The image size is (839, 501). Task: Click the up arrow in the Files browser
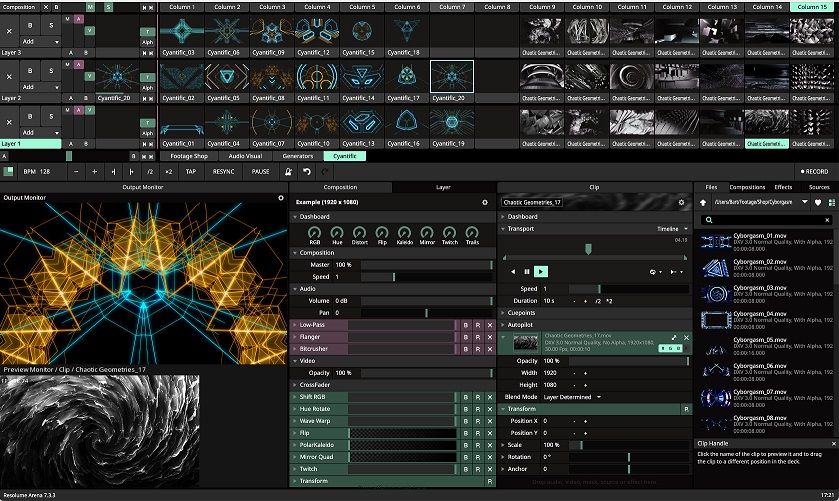point(703,202)
